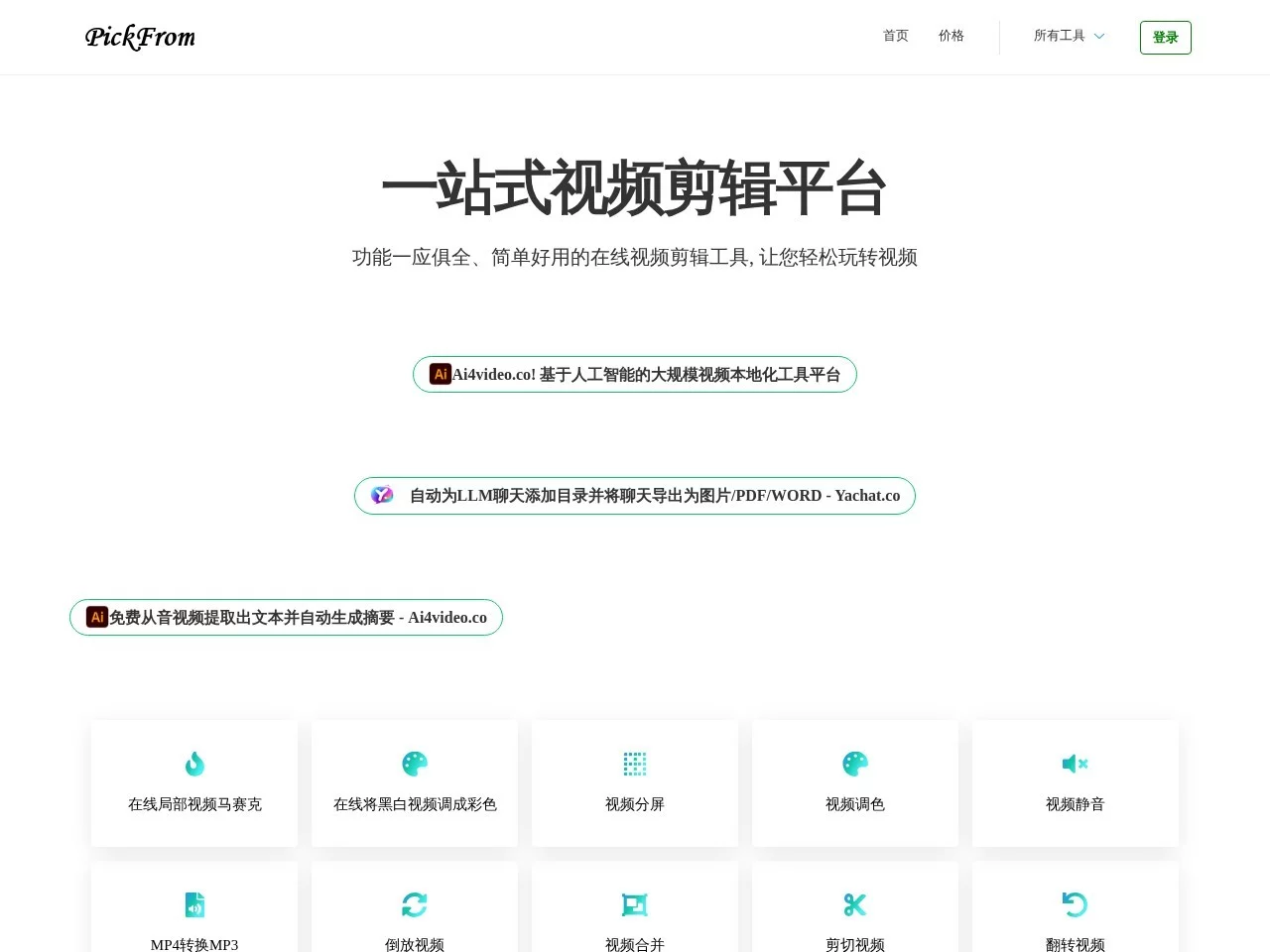Screen dimensions: 1270x952
Task: Click the water drop icon for video mosaic
Action: point(194,764)
